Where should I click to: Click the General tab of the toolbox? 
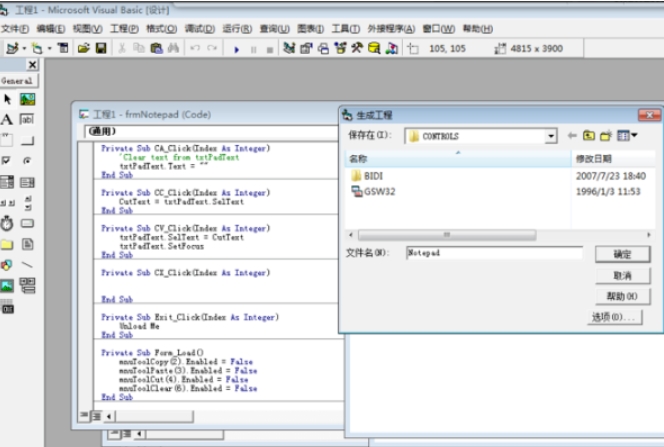[18, 80]
